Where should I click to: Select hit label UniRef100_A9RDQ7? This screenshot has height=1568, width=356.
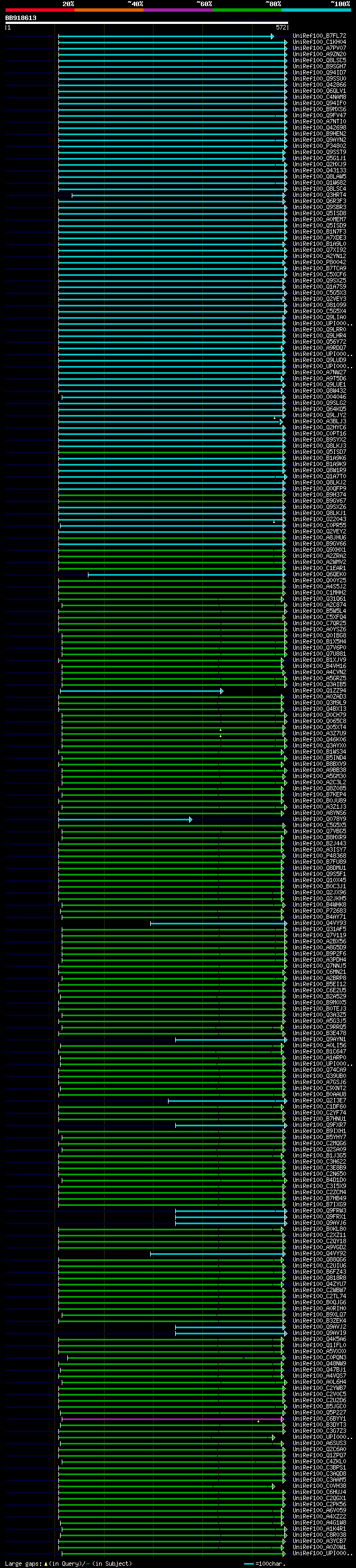coord(319,348)
